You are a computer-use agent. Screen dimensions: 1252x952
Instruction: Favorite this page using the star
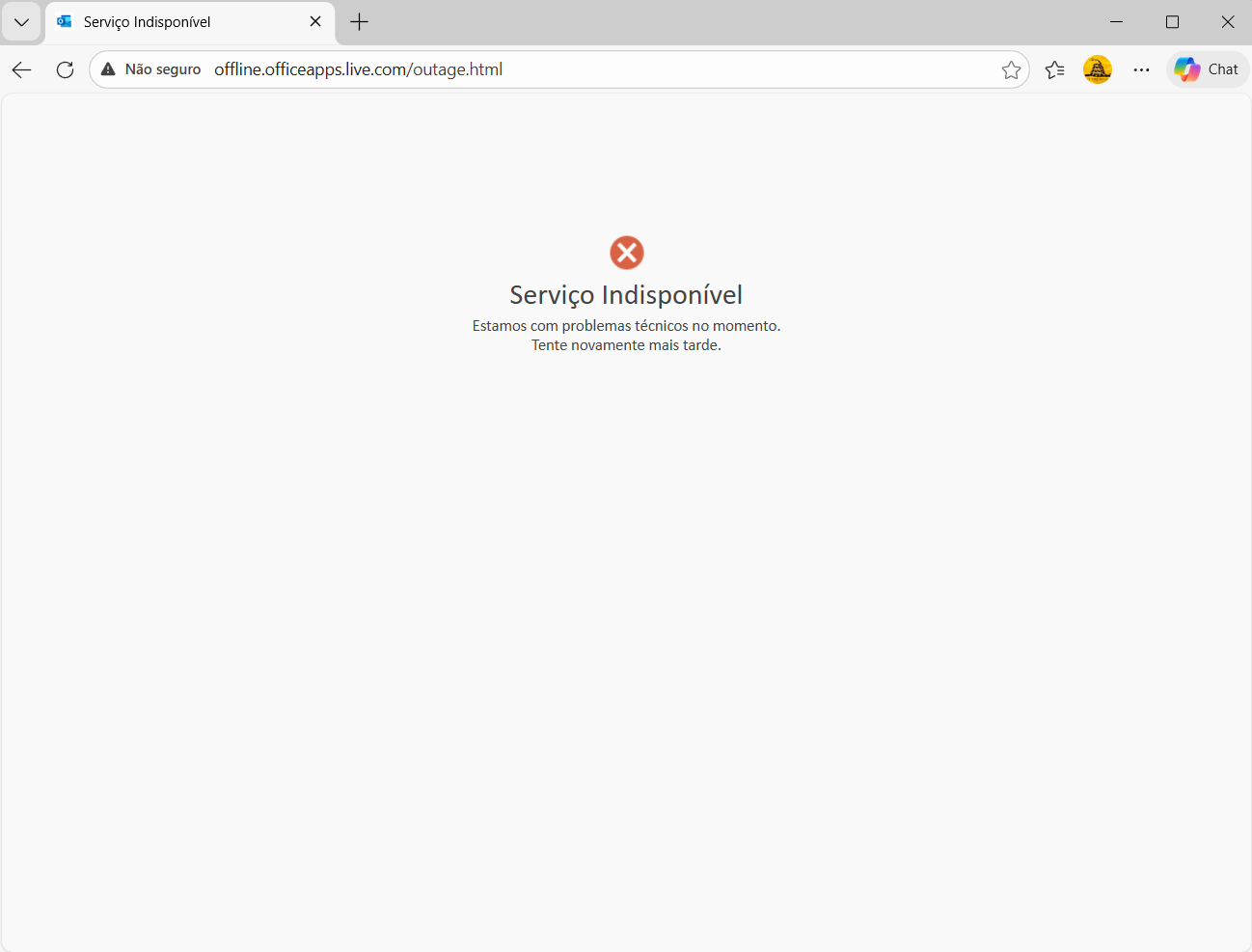point(1011,69)
